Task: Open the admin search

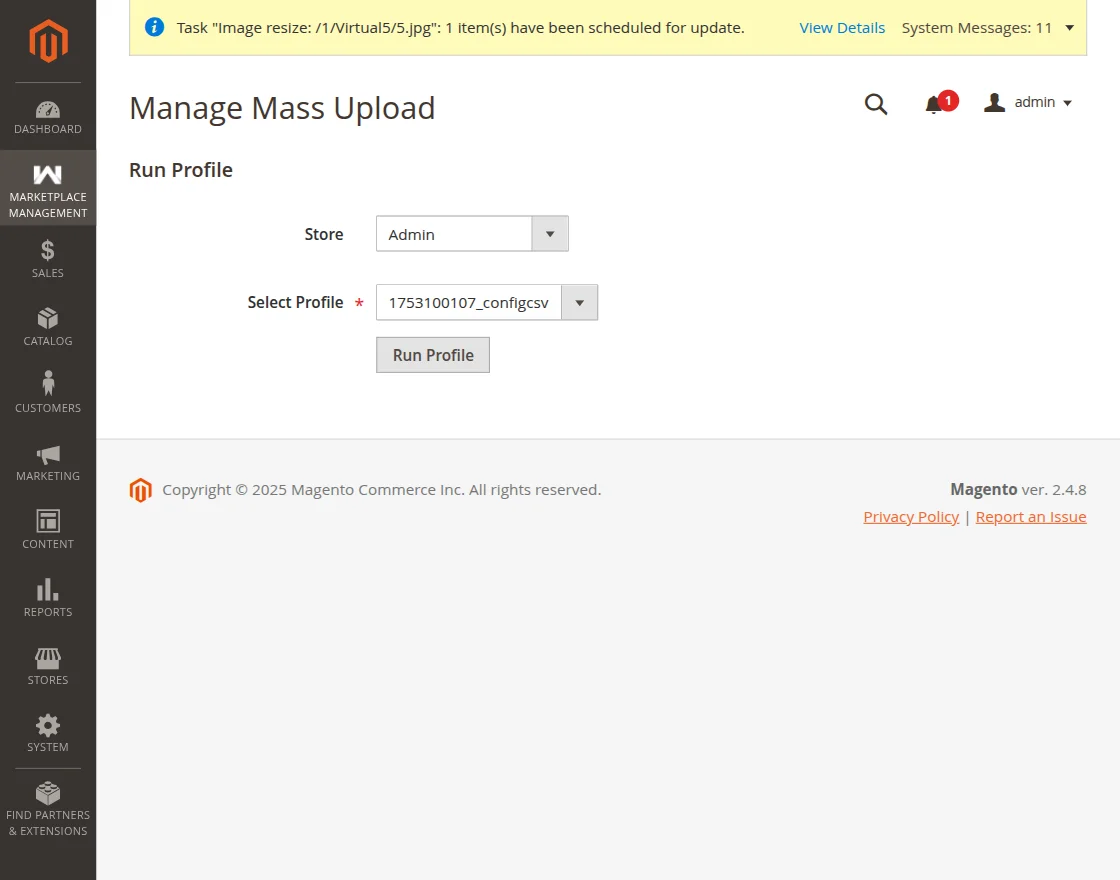Action: click(876, 104)
